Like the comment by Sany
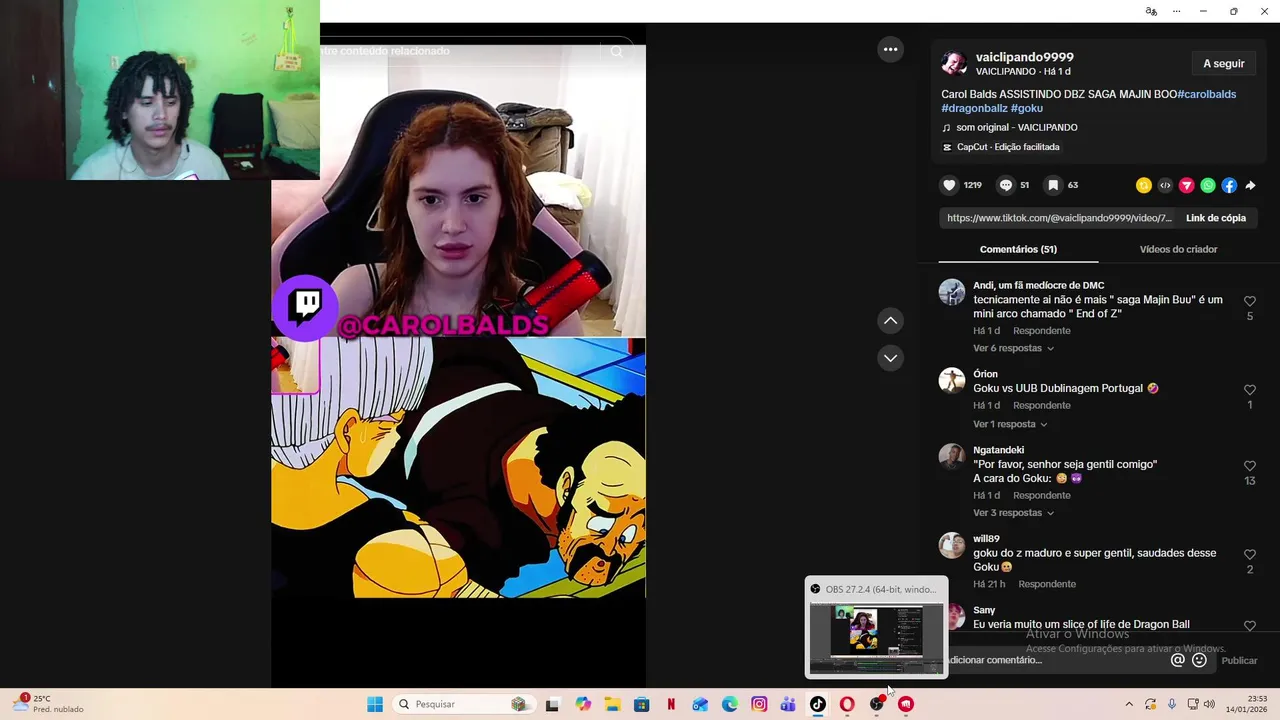Viewport: 1280px width, 720px height. (1250, 626)
